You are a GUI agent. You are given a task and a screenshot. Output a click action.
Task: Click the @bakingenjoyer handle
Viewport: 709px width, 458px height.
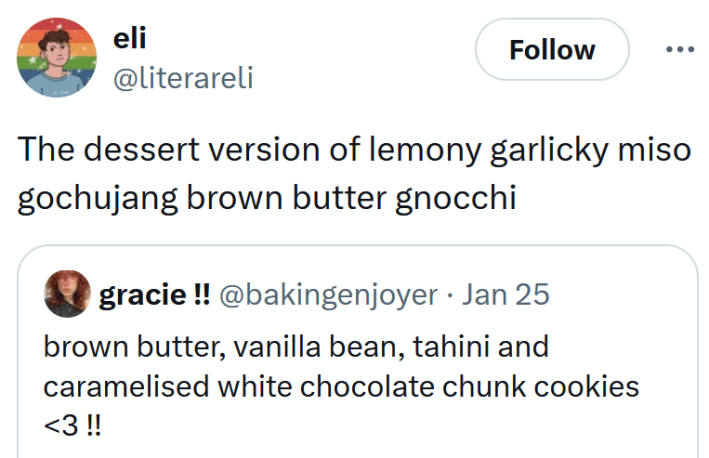328,295
